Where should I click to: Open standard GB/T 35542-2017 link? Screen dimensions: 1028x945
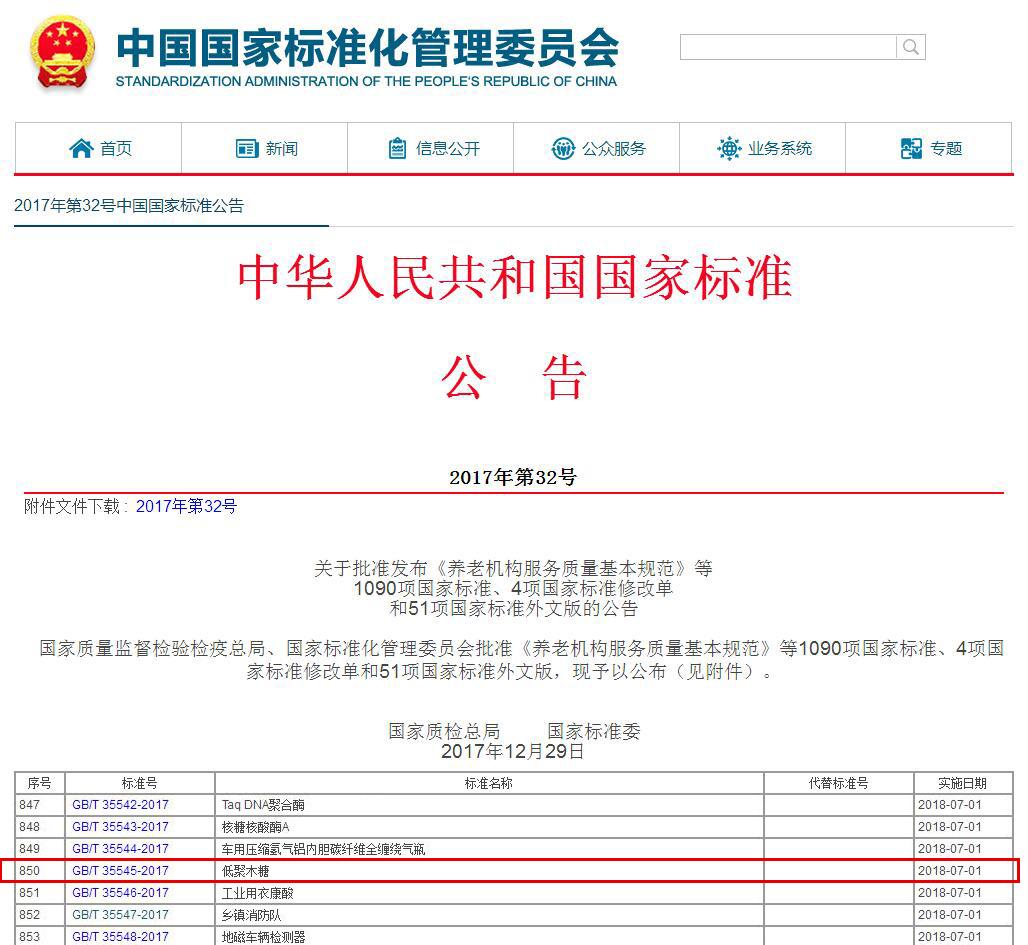pyautogui.click(x=121, y=804)
